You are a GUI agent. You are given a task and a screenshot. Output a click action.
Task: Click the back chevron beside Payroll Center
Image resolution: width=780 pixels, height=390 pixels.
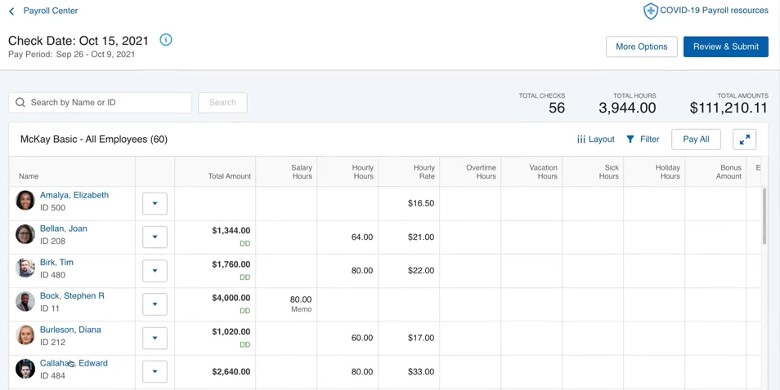click(x=11, y=11)
